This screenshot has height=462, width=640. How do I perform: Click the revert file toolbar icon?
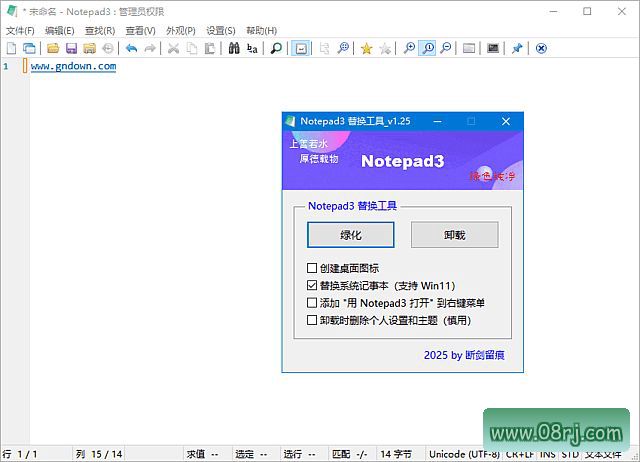click(x=108, y=49)
